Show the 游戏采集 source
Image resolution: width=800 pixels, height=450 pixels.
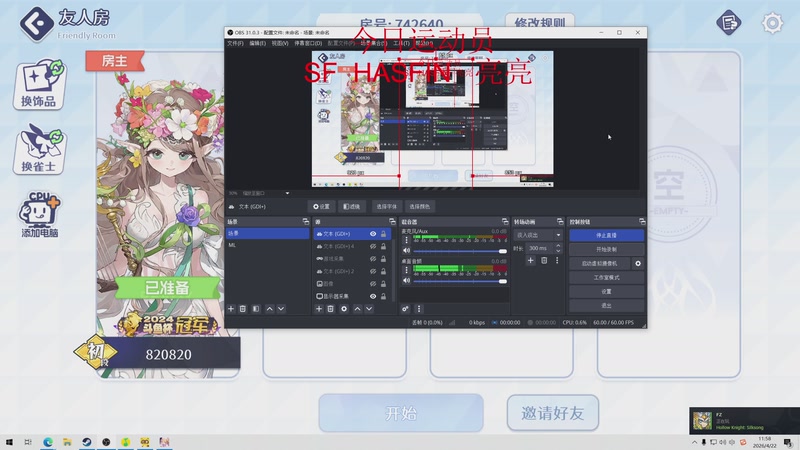(373, 259)
